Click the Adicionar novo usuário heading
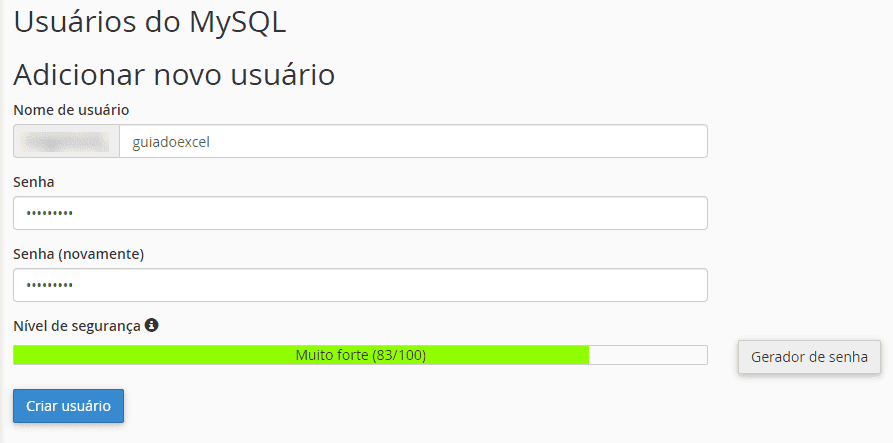The image size is (893, 443). click(174, 74)
